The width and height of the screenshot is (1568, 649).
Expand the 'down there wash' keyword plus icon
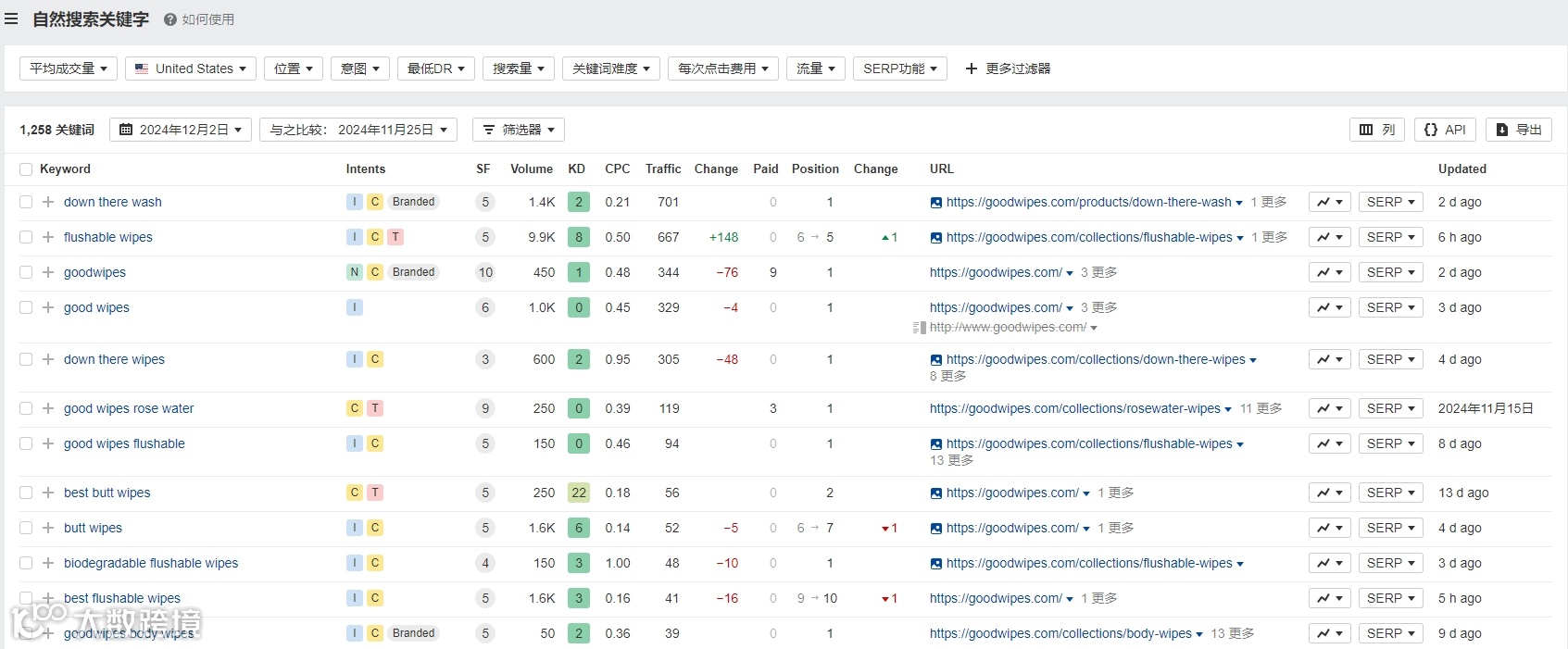(48, 202)
